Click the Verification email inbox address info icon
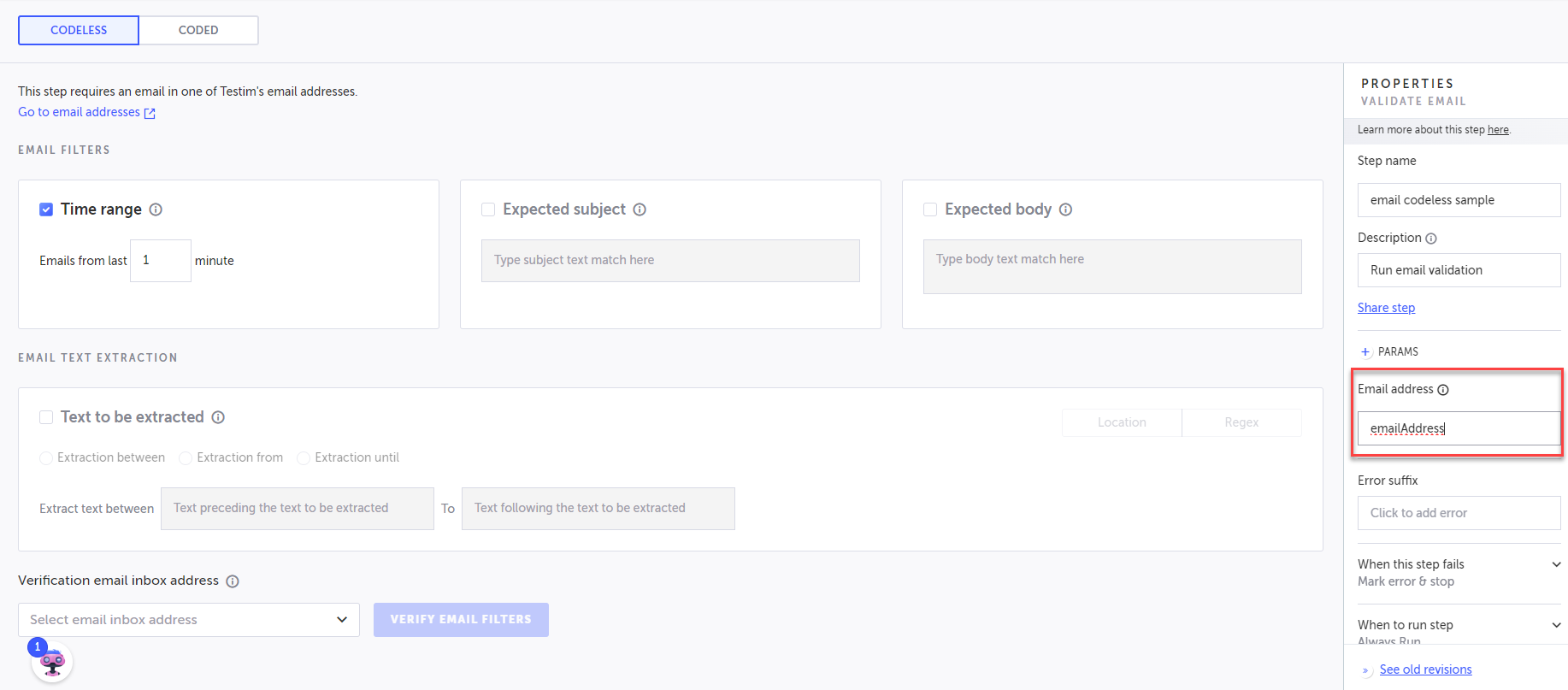1568x690 pixels. 233,581
